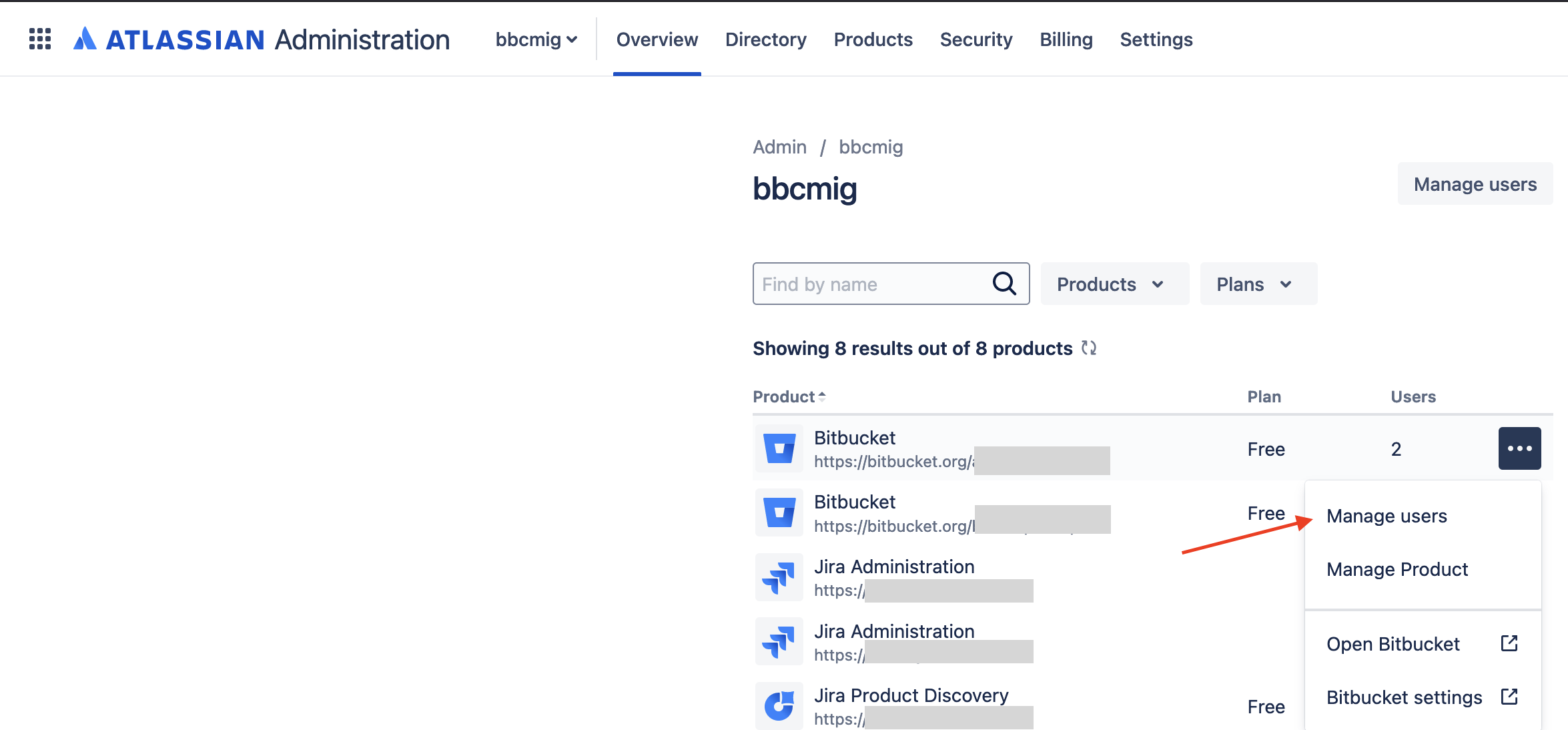Image resolution: width=1568 pixels, height=730 pixels.
Task: Select Manage Product from the menu
Action: coord(1397,569)
